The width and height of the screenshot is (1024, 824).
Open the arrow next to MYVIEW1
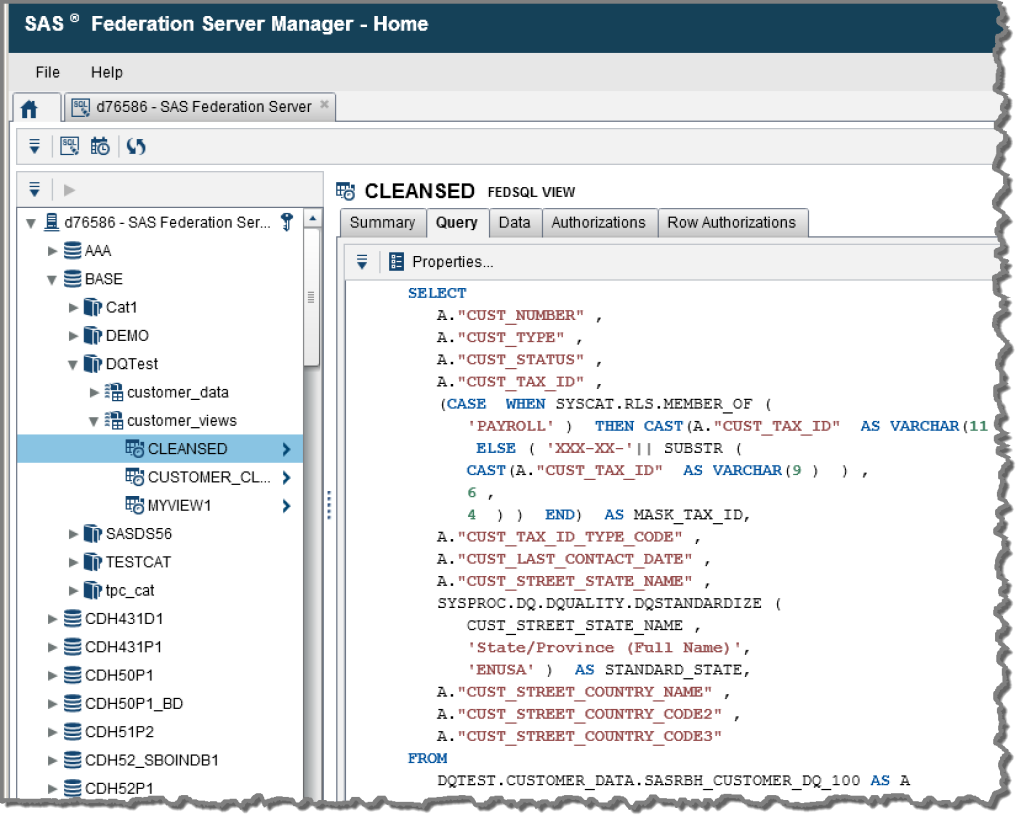tap(286, 505)
